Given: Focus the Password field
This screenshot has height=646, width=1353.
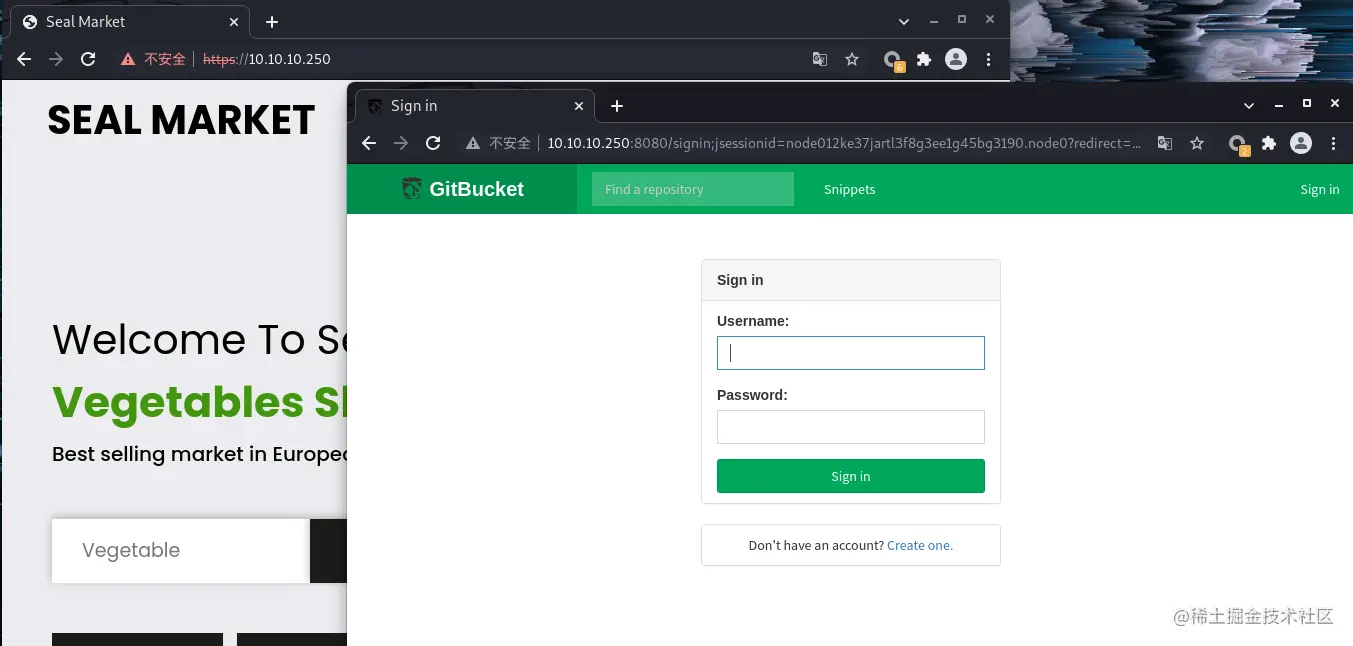Looking at the screenshot, I should pyautogui.click(x=851, y=427).
